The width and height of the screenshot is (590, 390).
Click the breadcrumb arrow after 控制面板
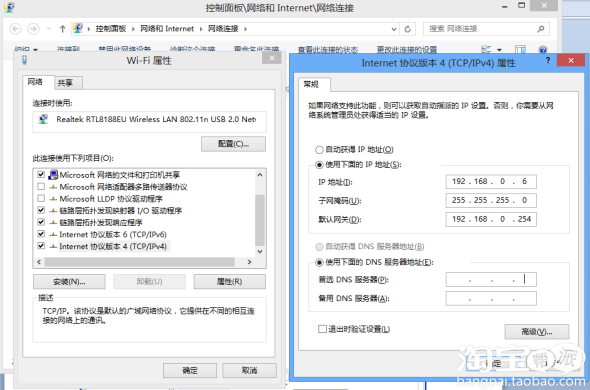(x=133, y=29)
